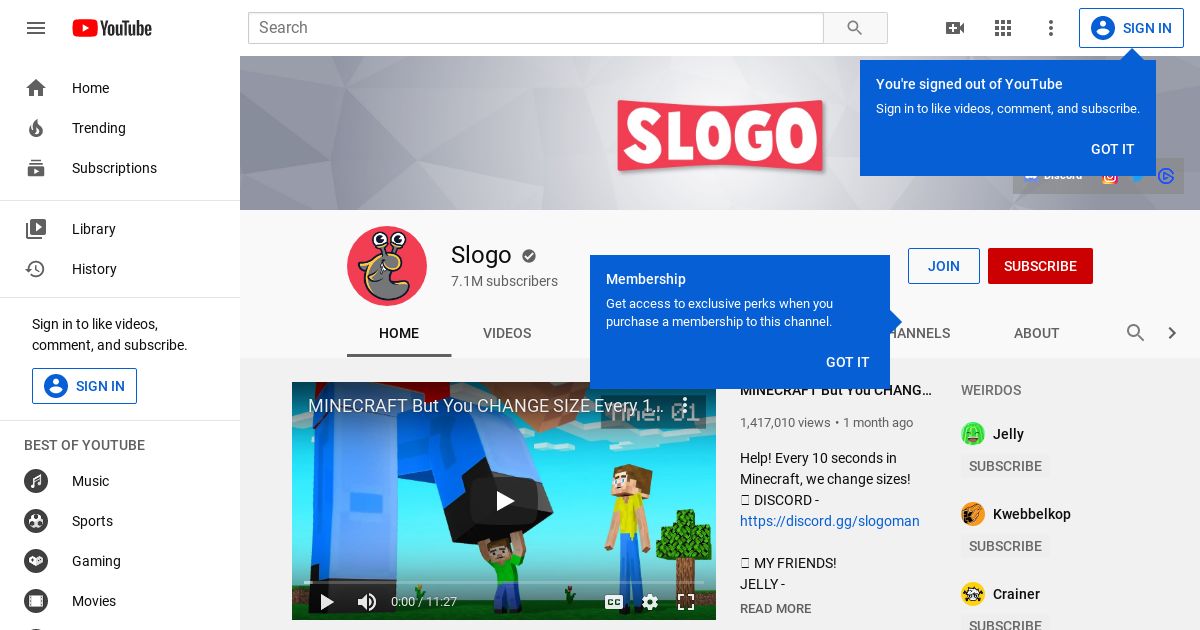Dismiss the signed-out notice with GOT IT
Image resolution: width=1200 pixels, height=630 pixels.
pos(1113,149)
